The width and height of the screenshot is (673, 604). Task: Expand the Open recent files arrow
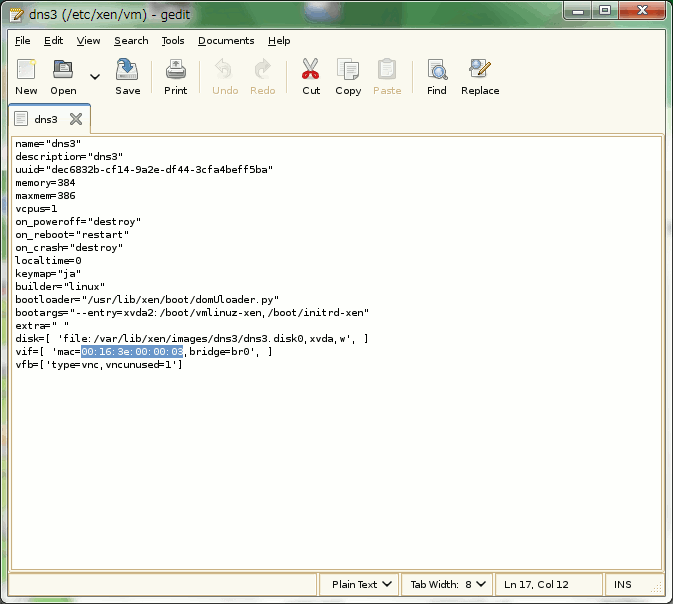click(x=95, y=77)
